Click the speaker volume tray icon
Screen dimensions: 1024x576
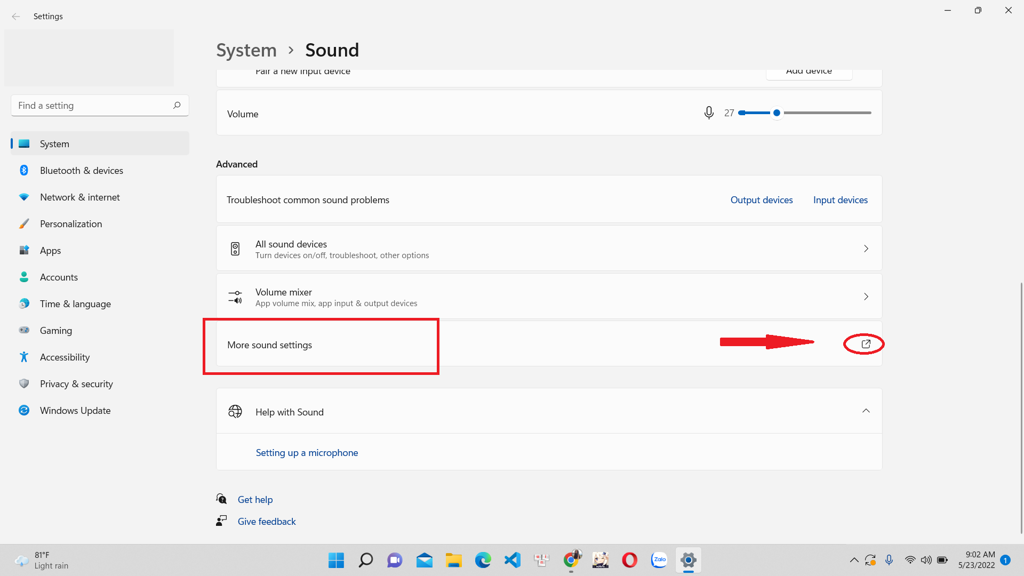[x=926, y=560]
